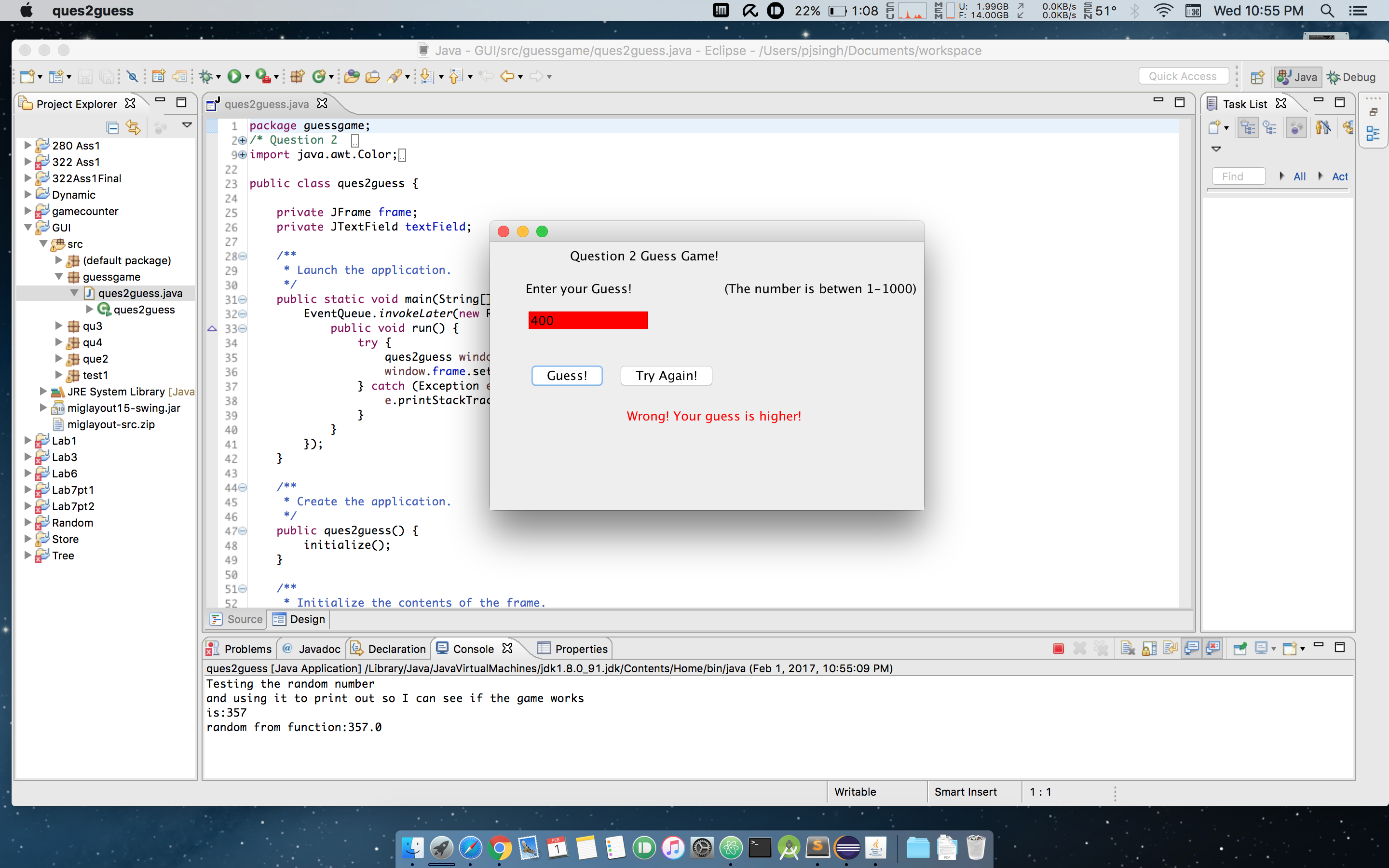Start debugging with the bug toolbar icon
Viewport: 1389px width, 868px height.
(206, 76)
